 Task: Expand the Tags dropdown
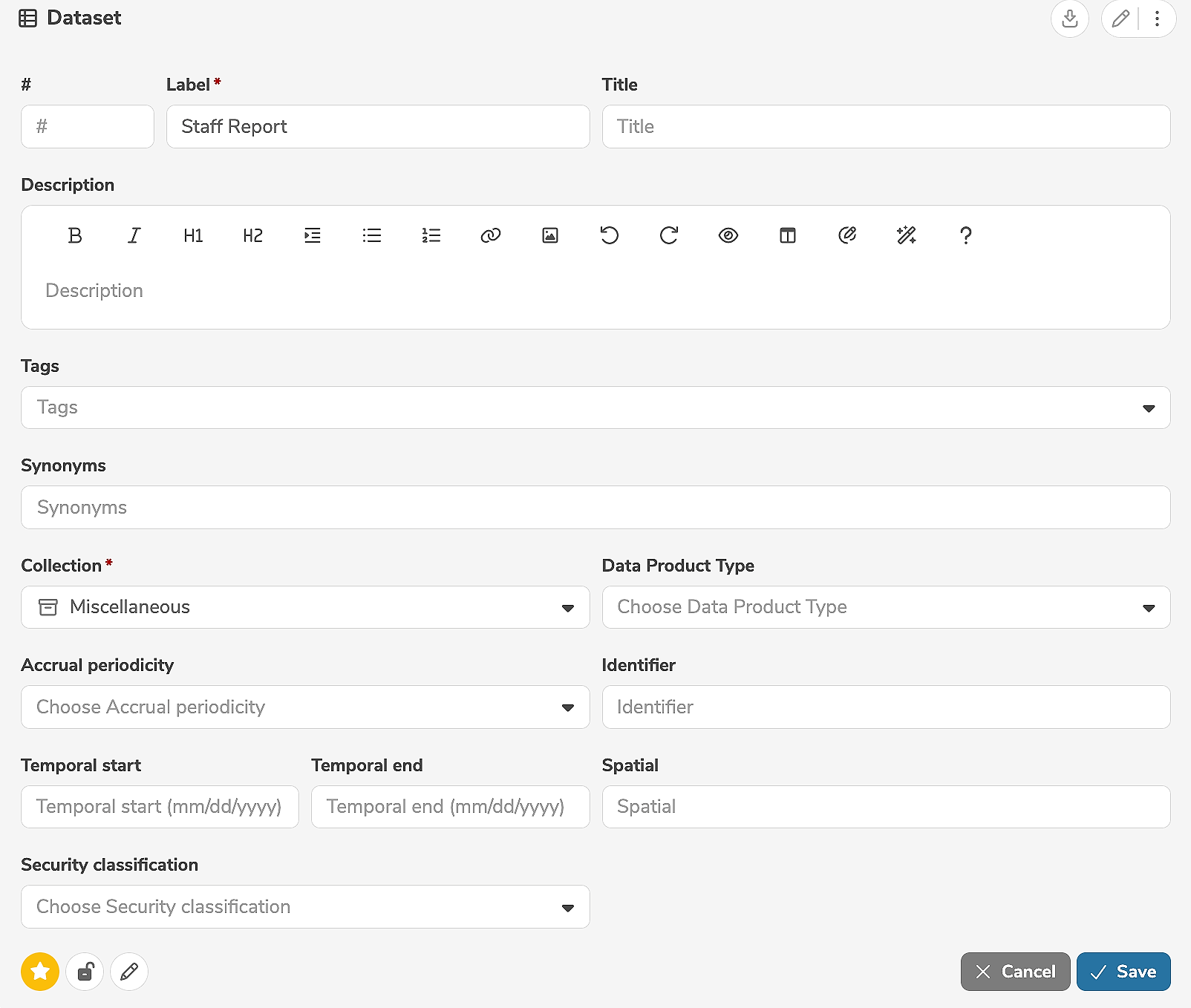1148,408
